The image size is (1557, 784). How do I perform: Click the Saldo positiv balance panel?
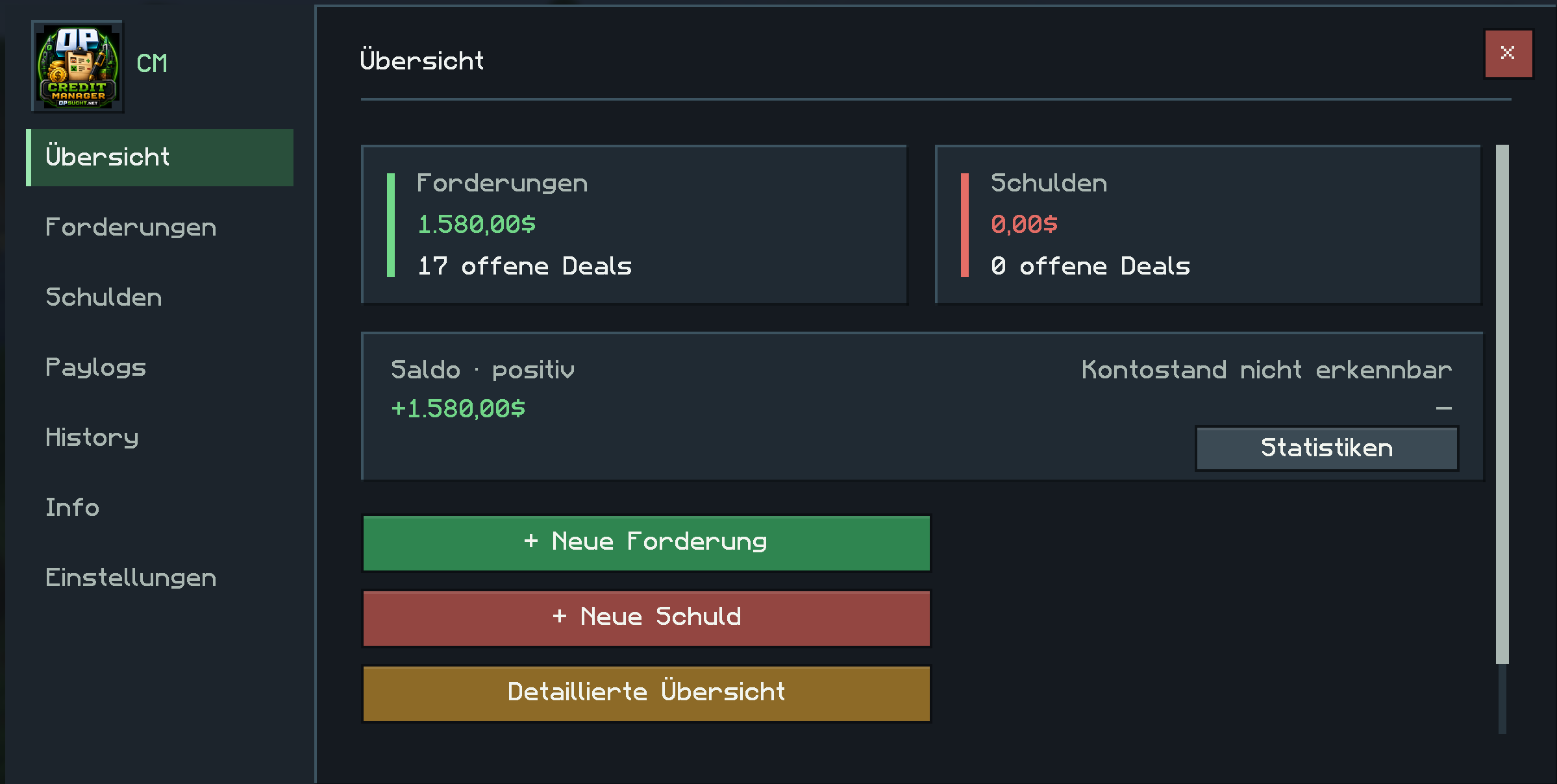coord(922,407)
